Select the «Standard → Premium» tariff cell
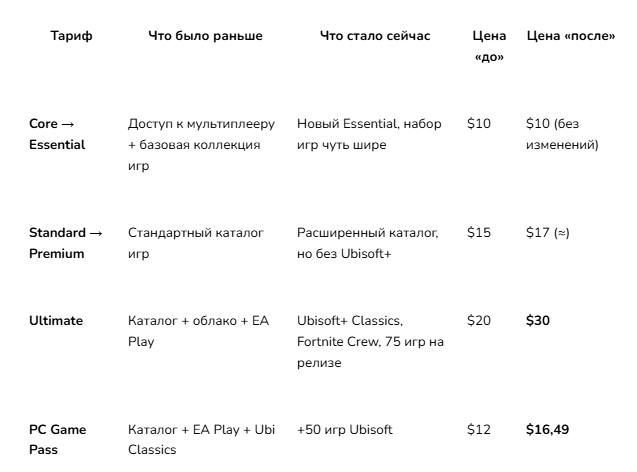 click(66, 243)
